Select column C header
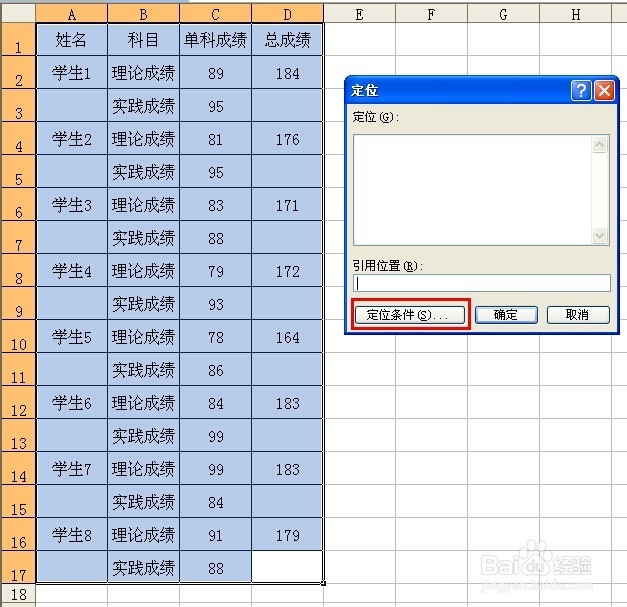The image size is (627, 607). point(216,14)
